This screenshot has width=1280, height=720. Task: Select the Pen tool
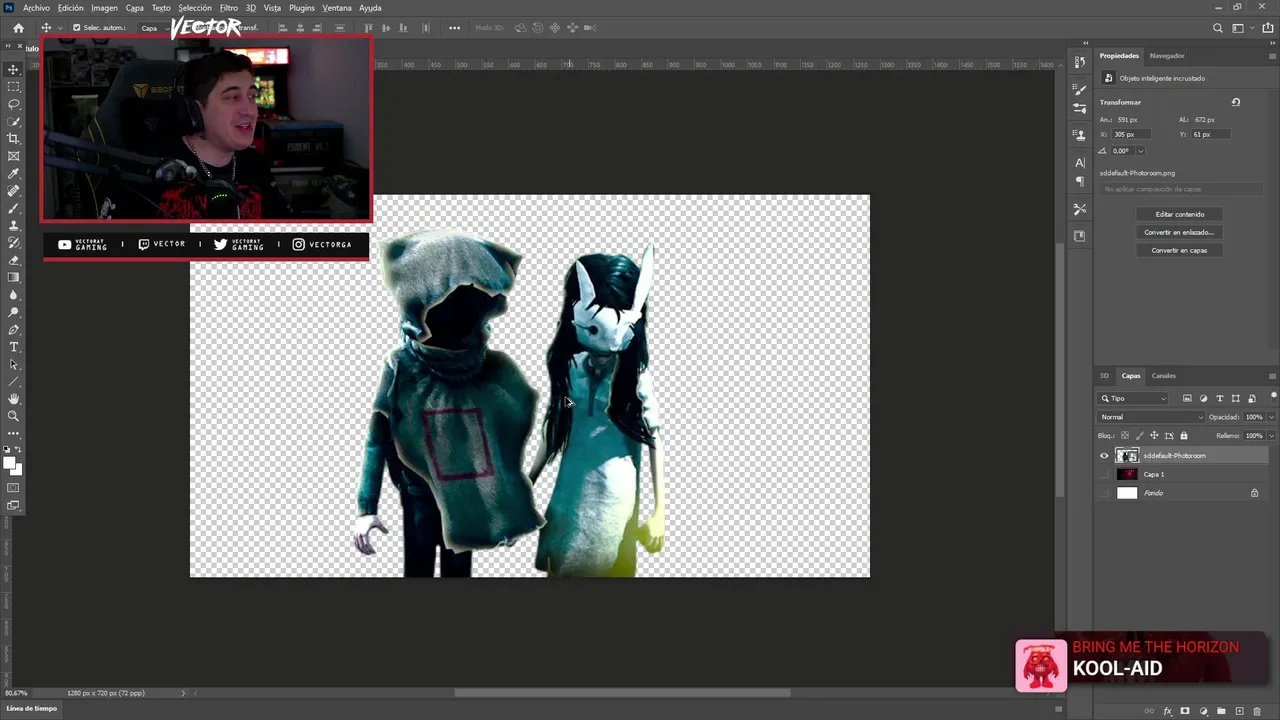click(x=13, y=329)
